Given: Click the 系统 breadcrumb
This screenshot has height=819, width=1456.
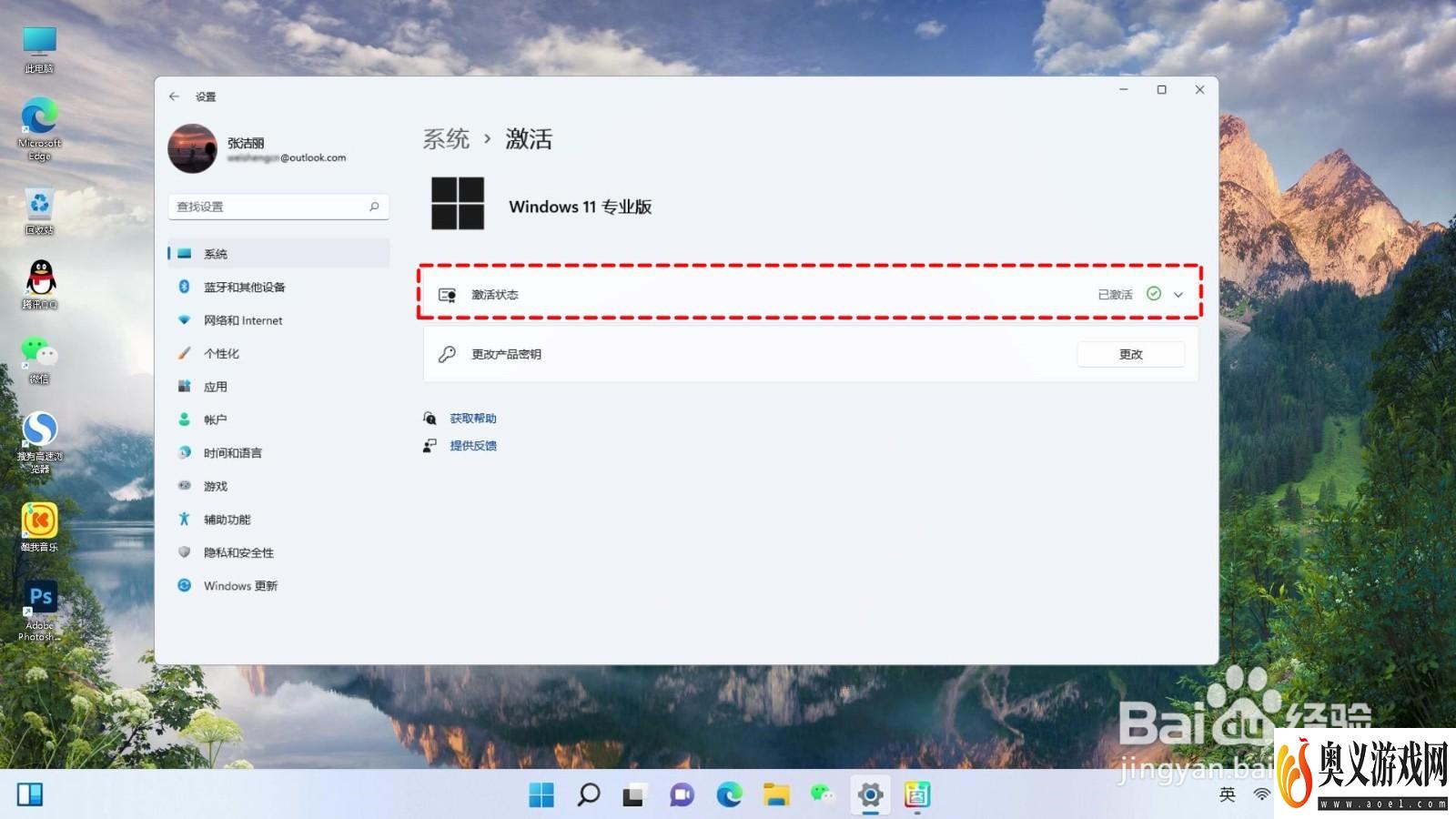Looking at the screenshot, I should coord(446,139).
